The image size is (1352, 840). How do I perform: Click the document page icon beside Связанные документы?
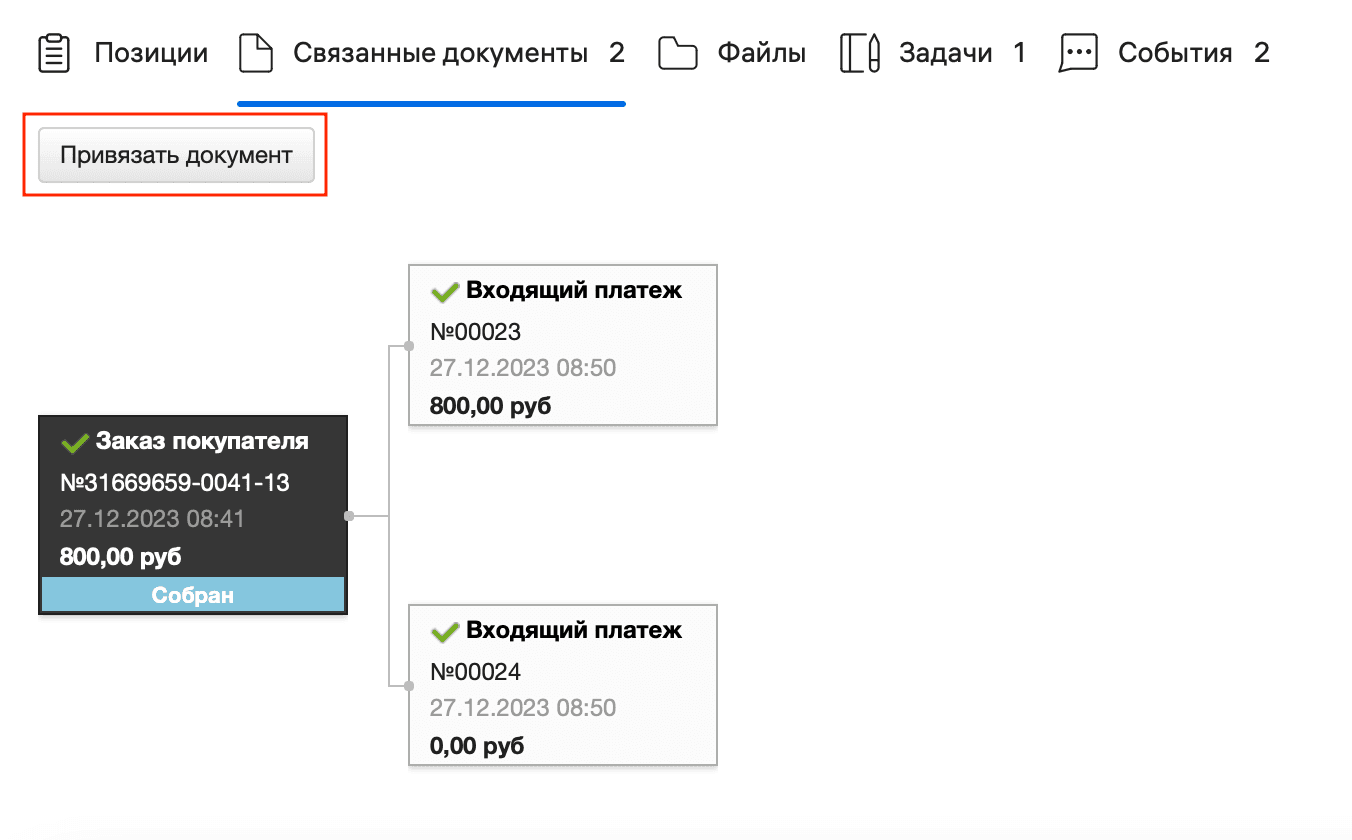coord(256,52)
